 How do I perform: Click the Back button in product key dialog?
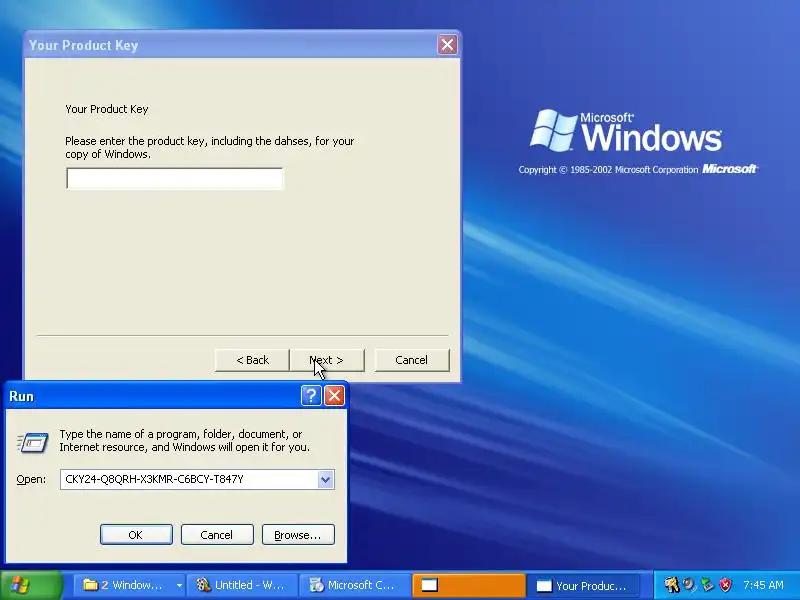point(252,360)
